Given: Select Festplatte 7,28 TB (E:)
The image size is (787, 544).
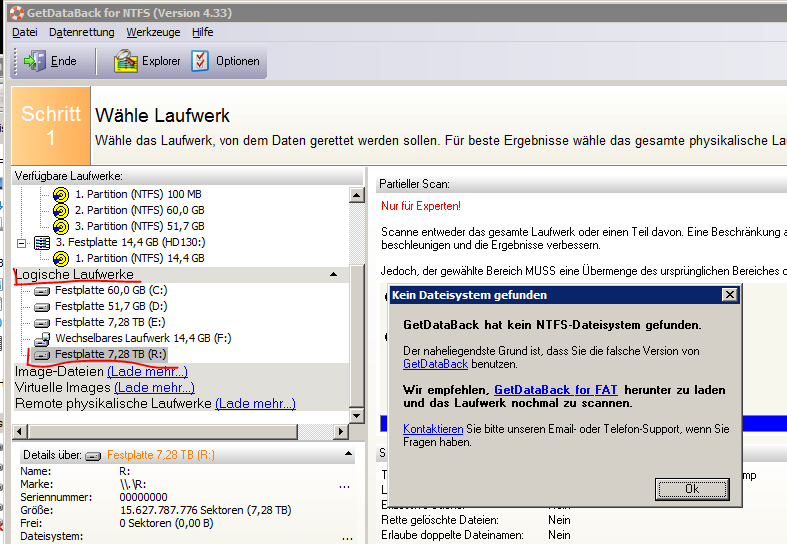Looking at the screenshot, I should pos(110,322).
